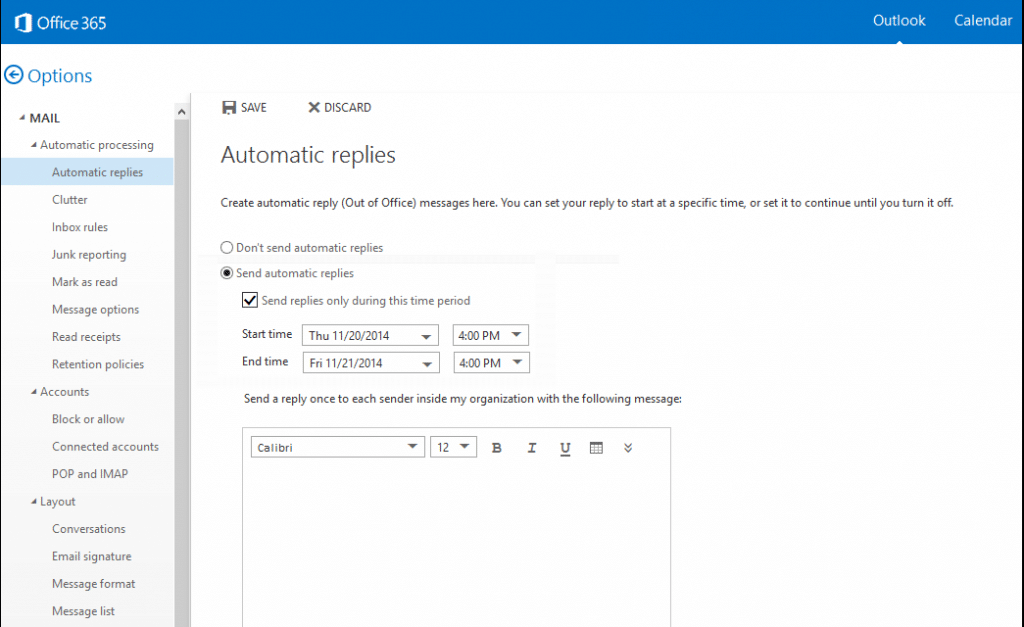
Task: Select Don't send automatic replies option
Action: pos(227,247)
